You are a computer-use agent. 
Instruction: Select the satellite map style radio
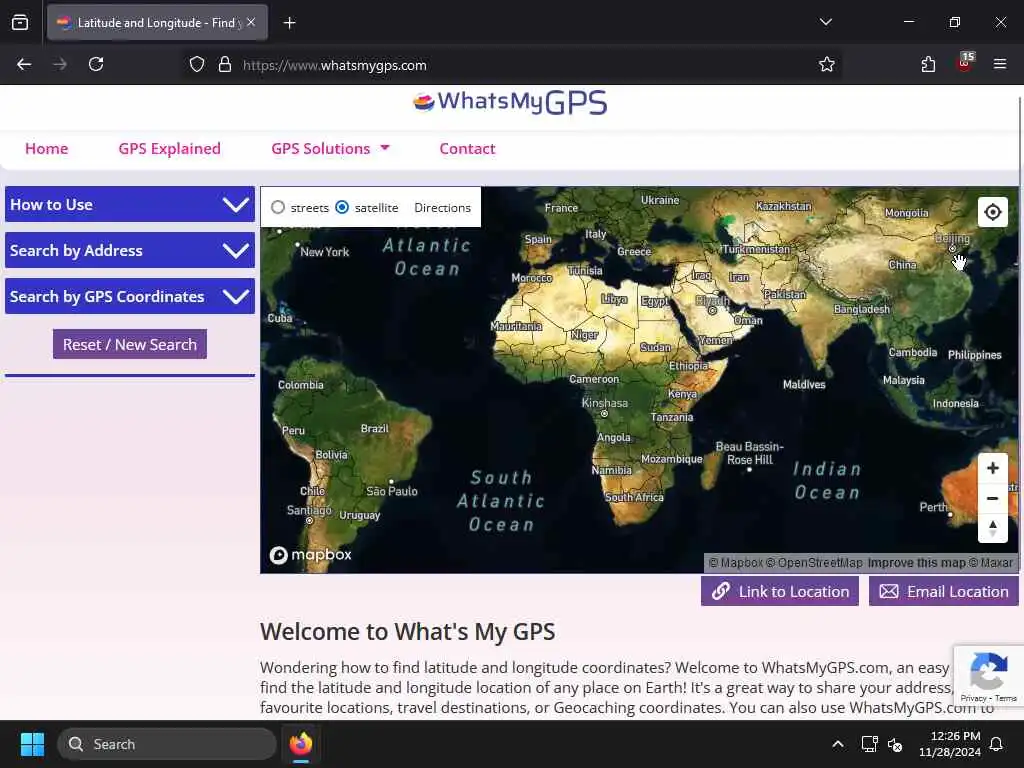click(x=342, y=207)
